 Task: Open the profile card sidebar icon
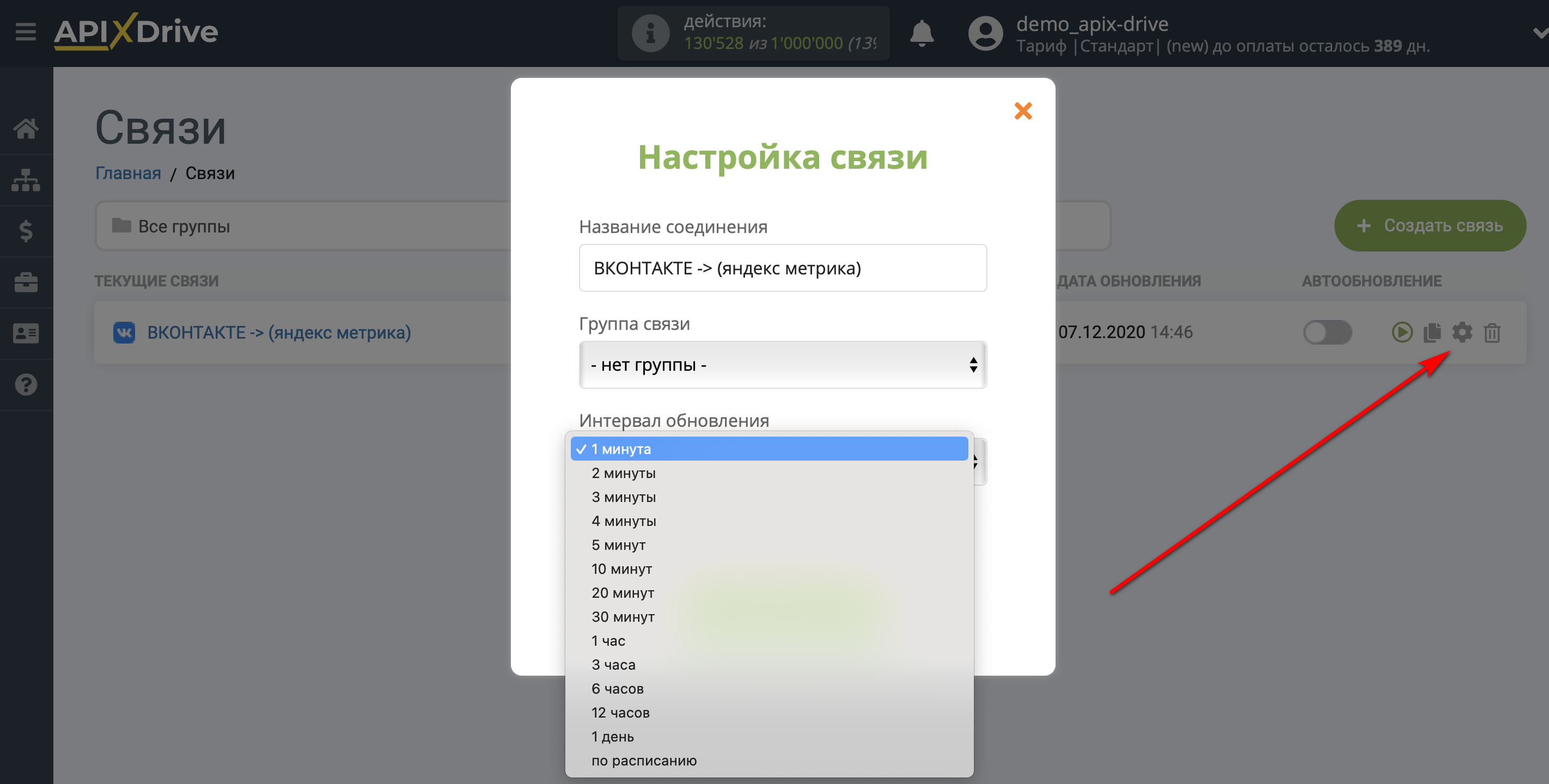click(x=26, y=333)
